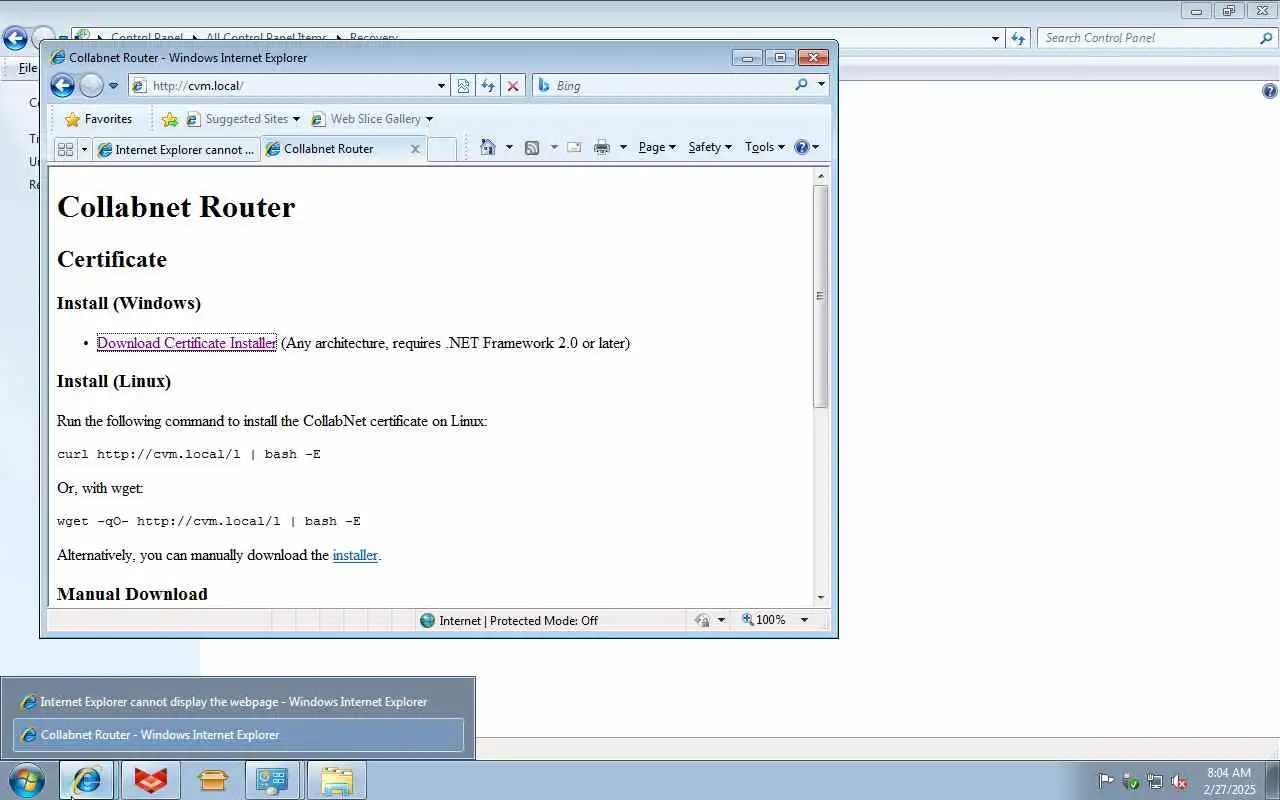Click the Home icon in command bar

487,147
